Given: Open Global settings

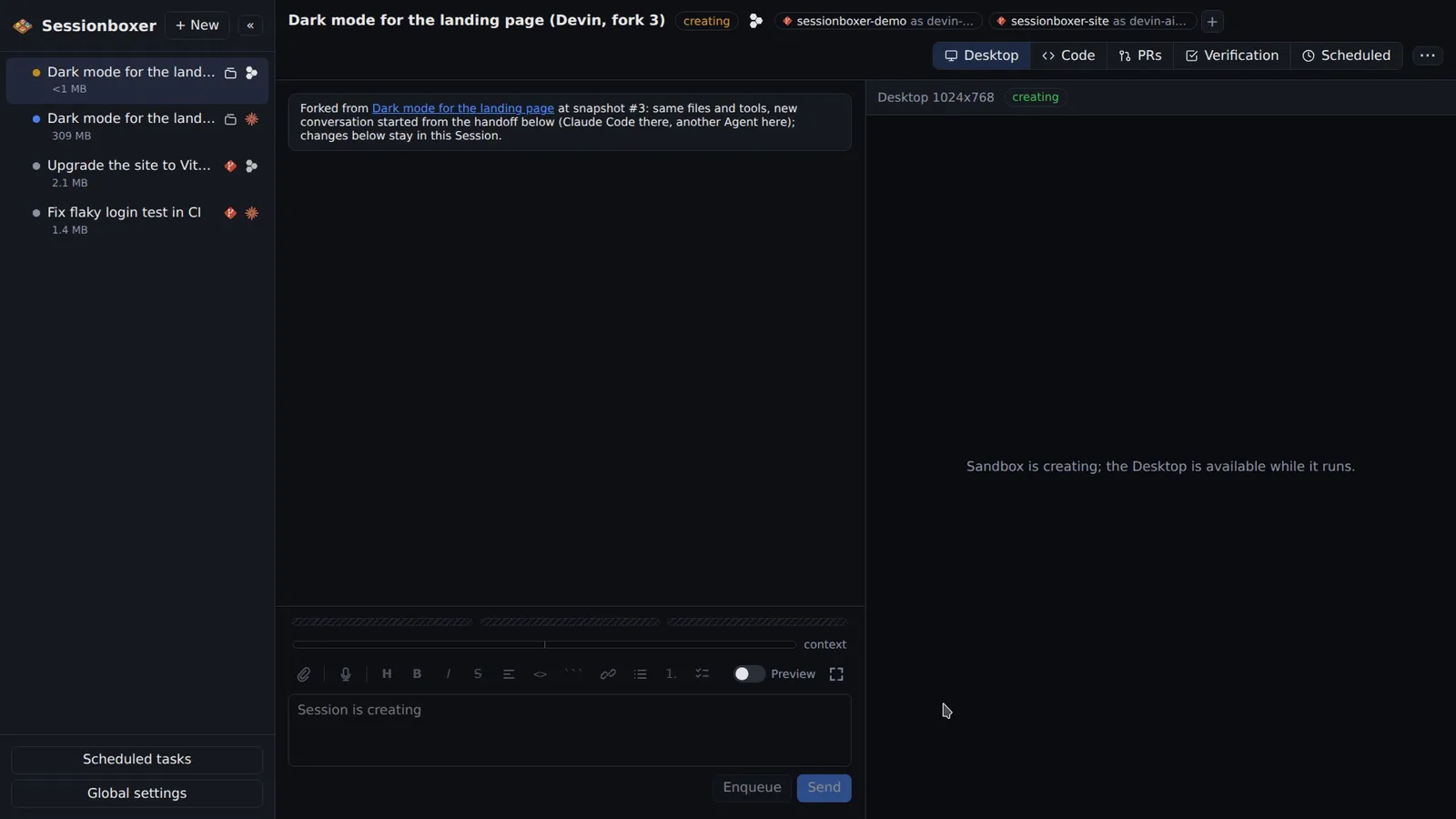Looking at the screenshot, I should point(136,794).
